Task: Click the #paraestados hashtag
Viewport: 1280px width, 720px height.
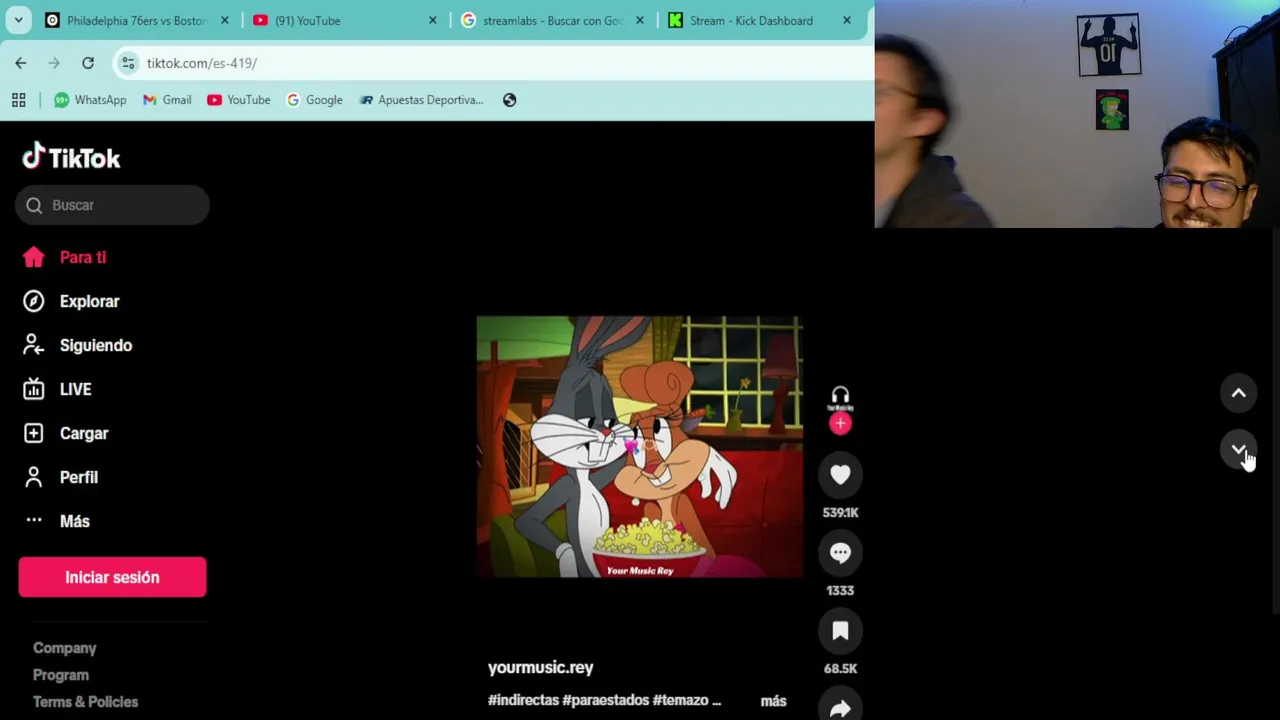Action: click(x=606, y=700)
